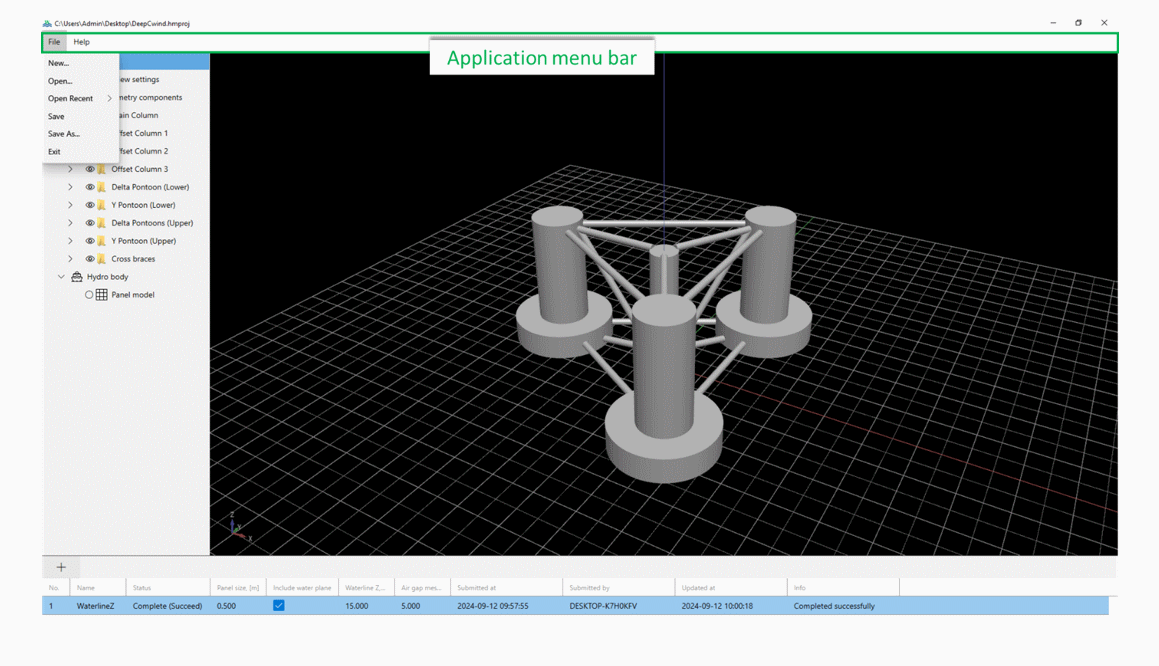Expand the Y Pontoon (Upper) node
Viewport: 1159px width, 666px height.
[x=70, y=241]
